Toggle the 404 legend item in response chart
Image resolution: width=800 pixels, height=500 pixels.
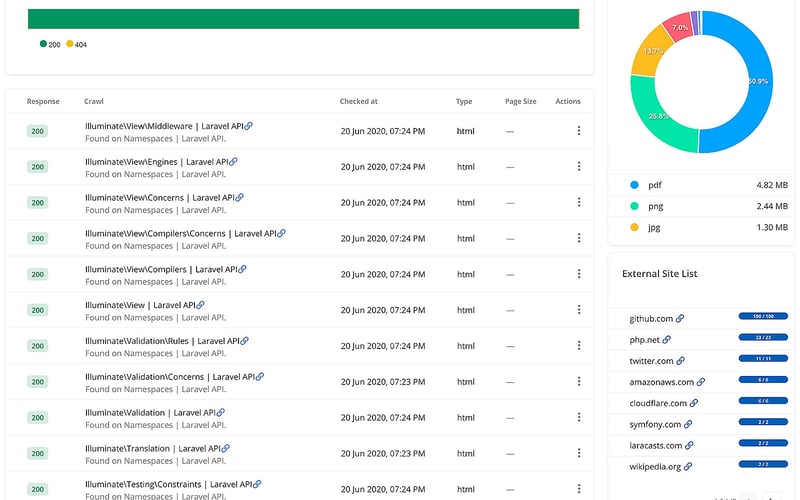tap(77, 44)
